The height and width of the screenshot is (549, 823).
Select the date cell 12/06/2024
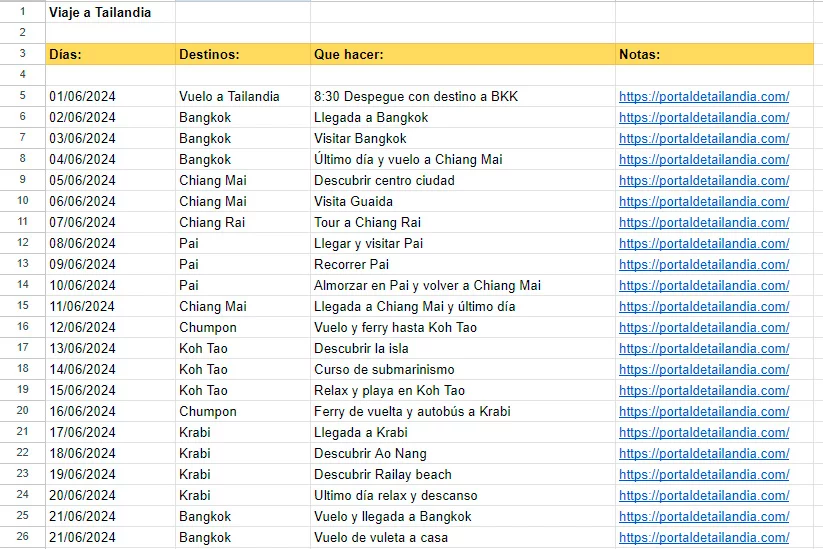(x=110, y=328)
